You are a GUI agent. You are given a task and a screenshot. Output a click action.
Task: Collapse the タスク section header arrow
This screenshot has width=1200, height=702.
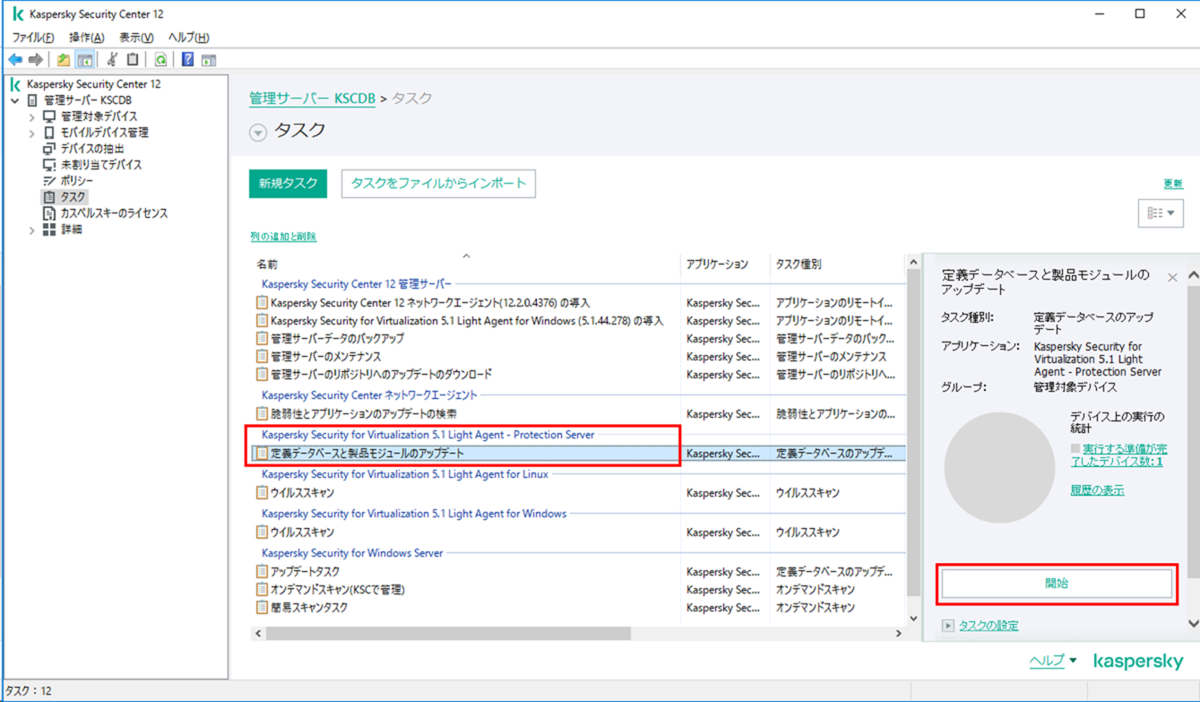(x=260, y=130)
